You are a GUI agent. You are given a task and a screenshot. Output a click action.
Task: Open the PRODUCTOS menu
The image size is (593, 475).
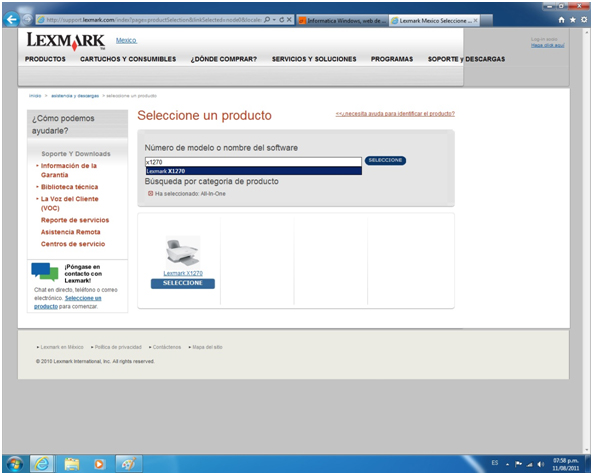(45, 59)
